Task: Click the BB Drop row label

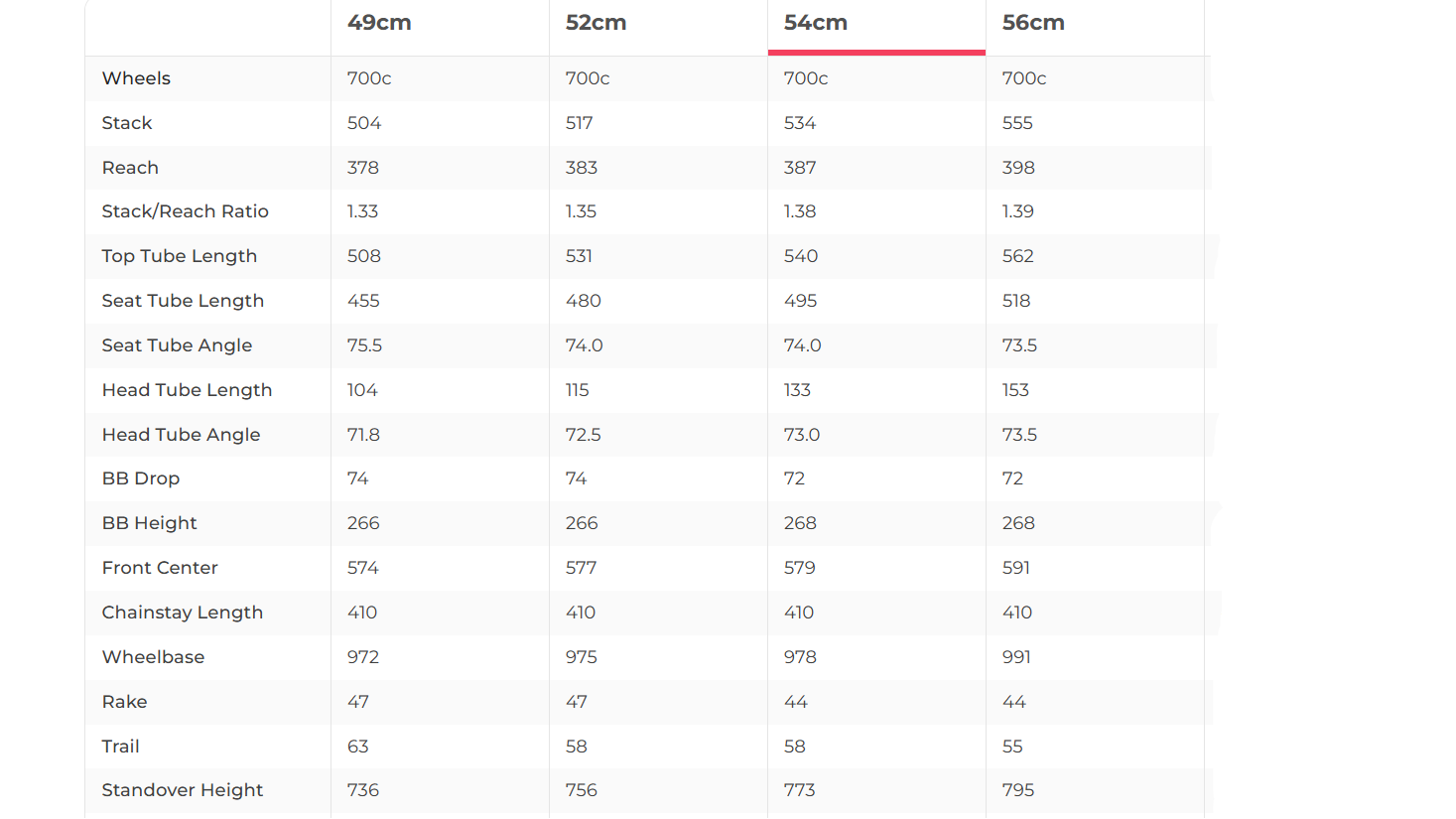Action: point(140,478)
